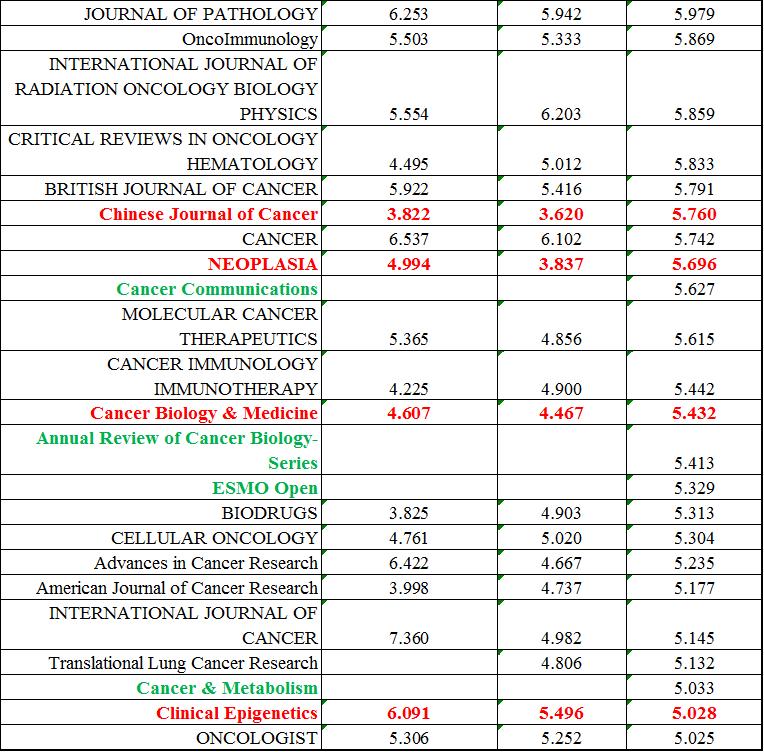Select American Journal of Cancer Research cell
Screen dimensions: 764x752
pyautogui.click(x=161, y=587)
